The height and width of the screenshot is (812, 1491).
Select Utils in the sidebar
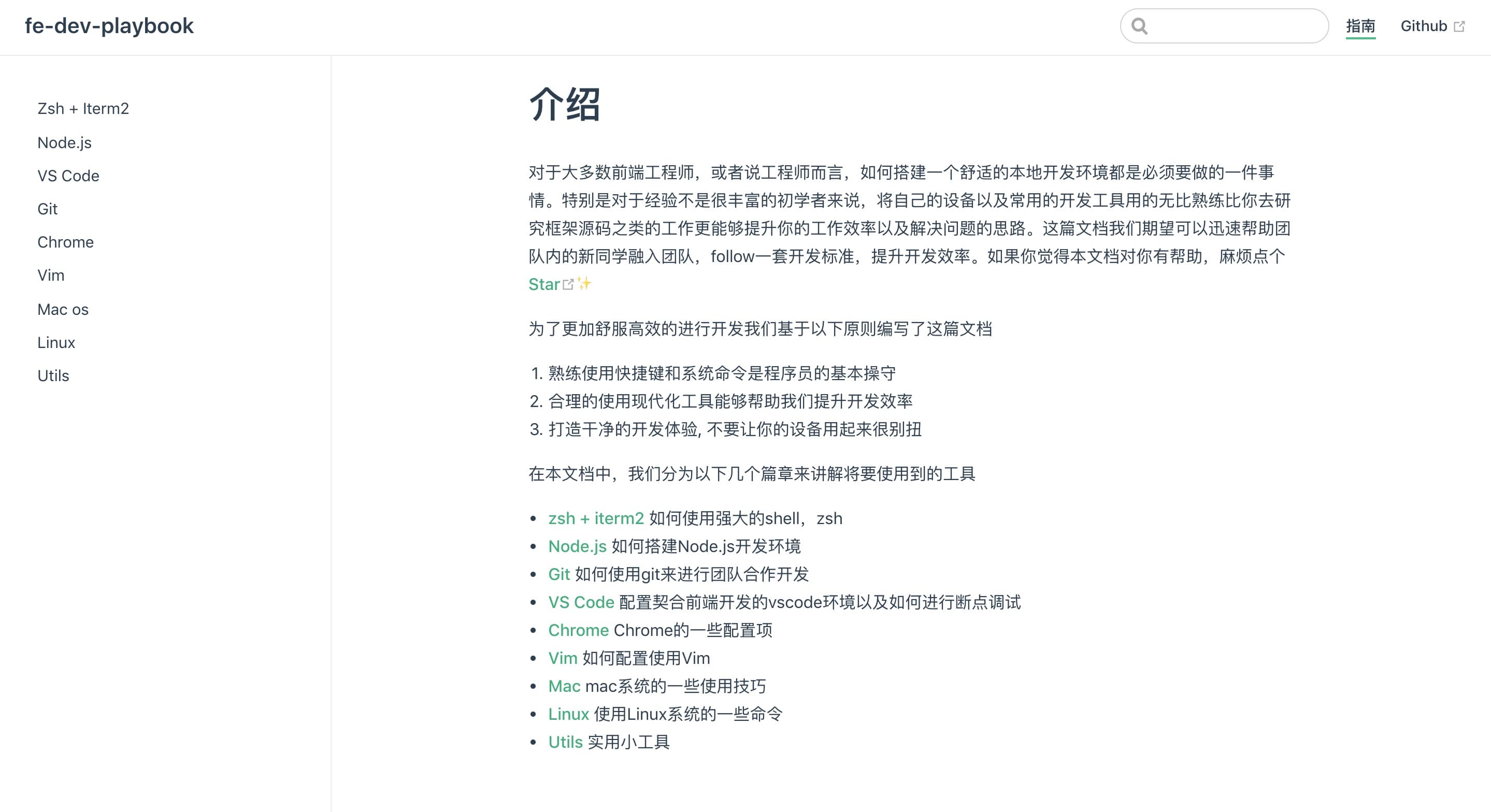click(x=53, y=375)
